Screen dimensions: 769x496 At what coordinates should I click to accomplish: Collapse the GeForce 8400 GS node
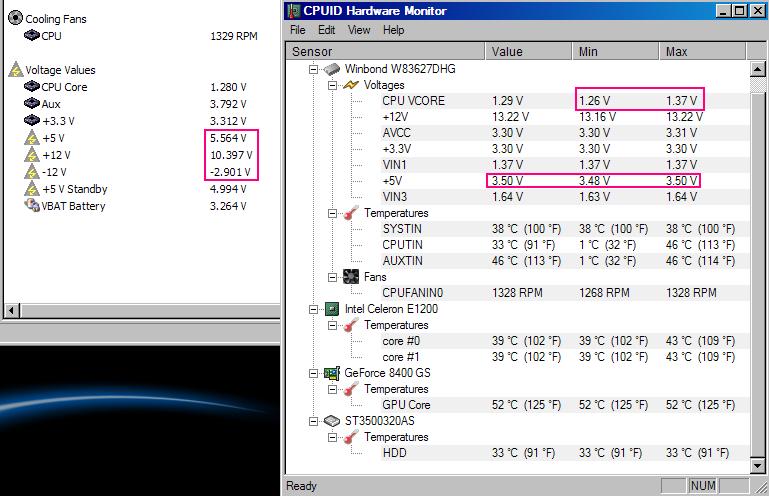pyautogui.click(x=313, y=373)
